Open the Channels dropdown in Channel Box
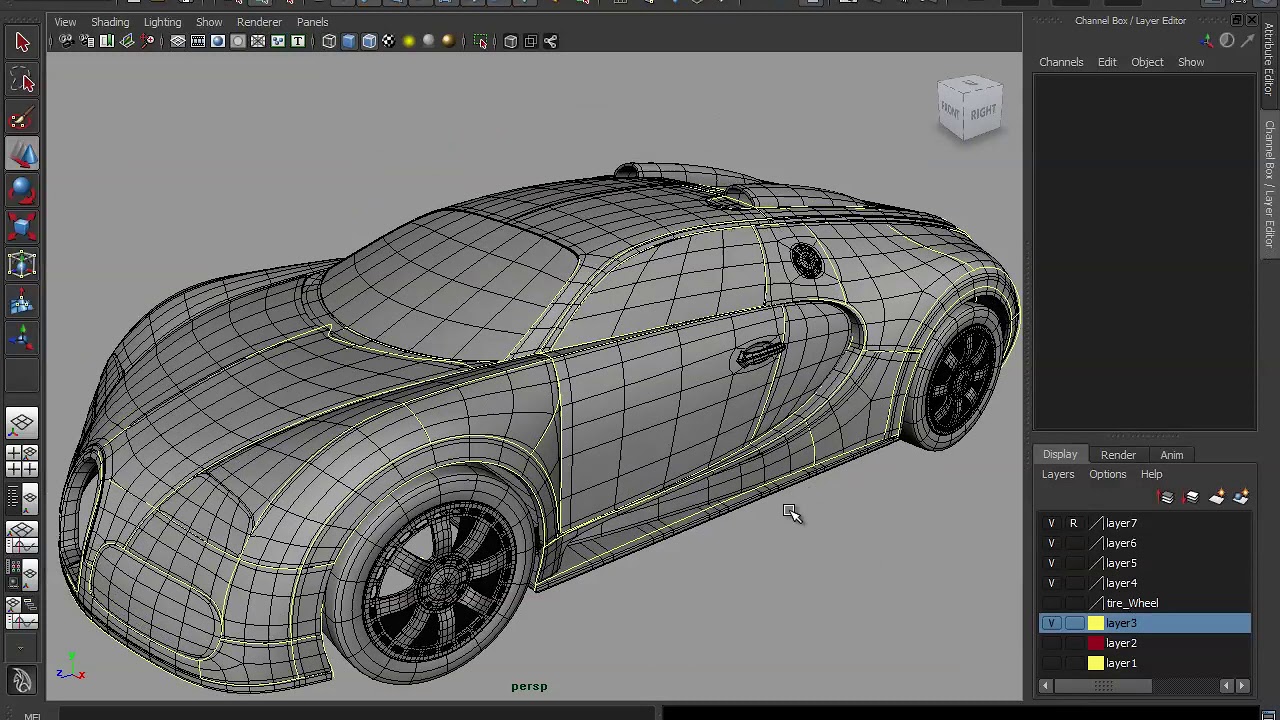Viewport: 1280px width, 720px height. pyautogui.click(x=1060, y=62)
